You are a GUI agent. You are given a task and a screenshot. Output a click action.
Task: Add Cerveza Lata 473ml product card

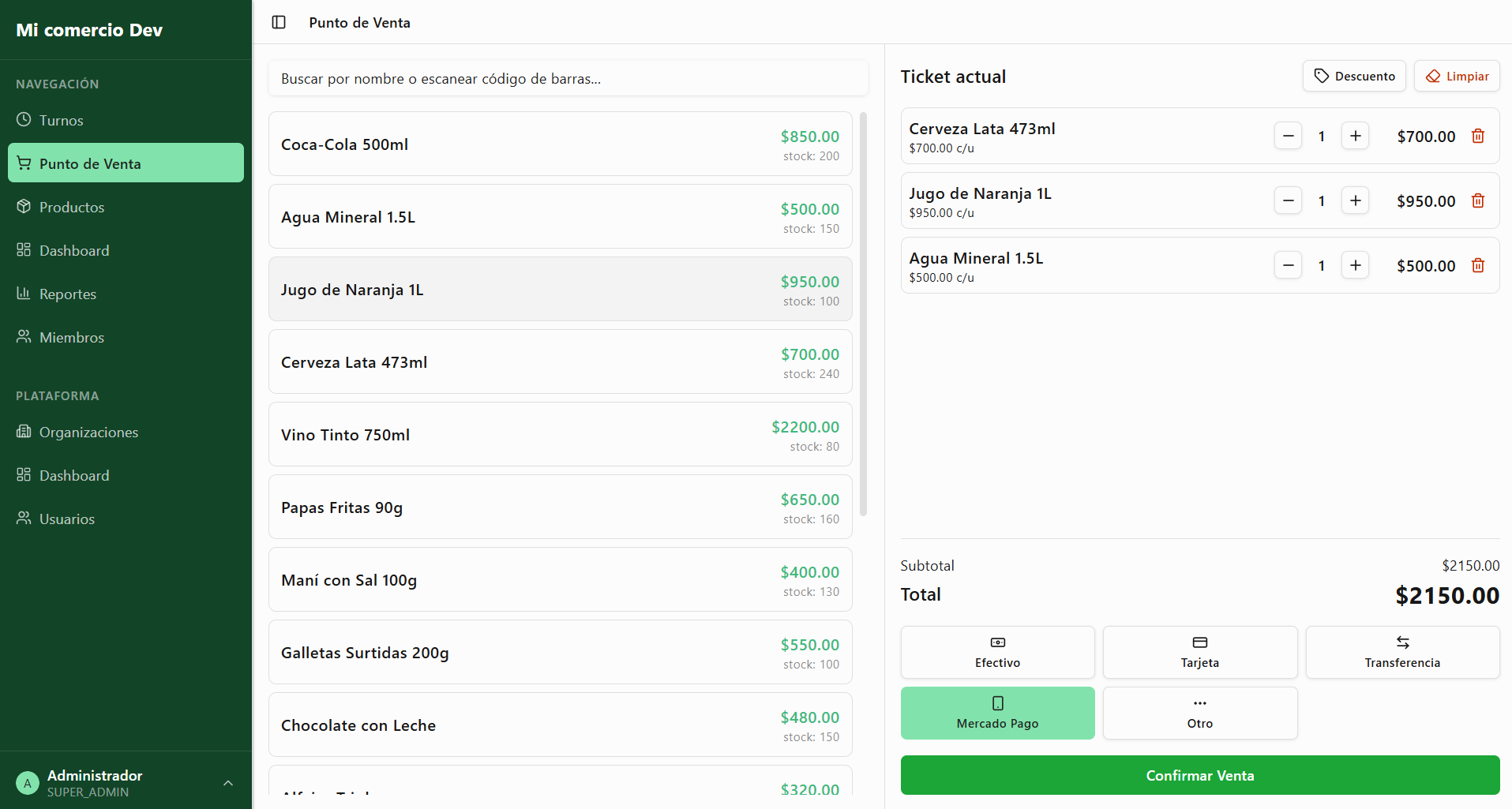pos(560,361)
